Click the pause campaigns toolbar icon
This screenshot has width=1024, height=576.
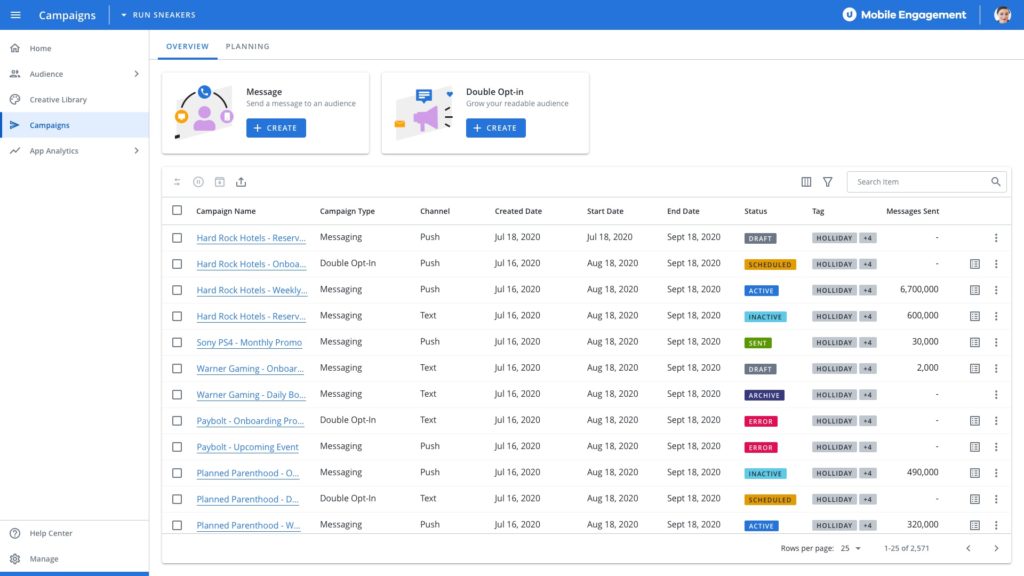point(199,182)
